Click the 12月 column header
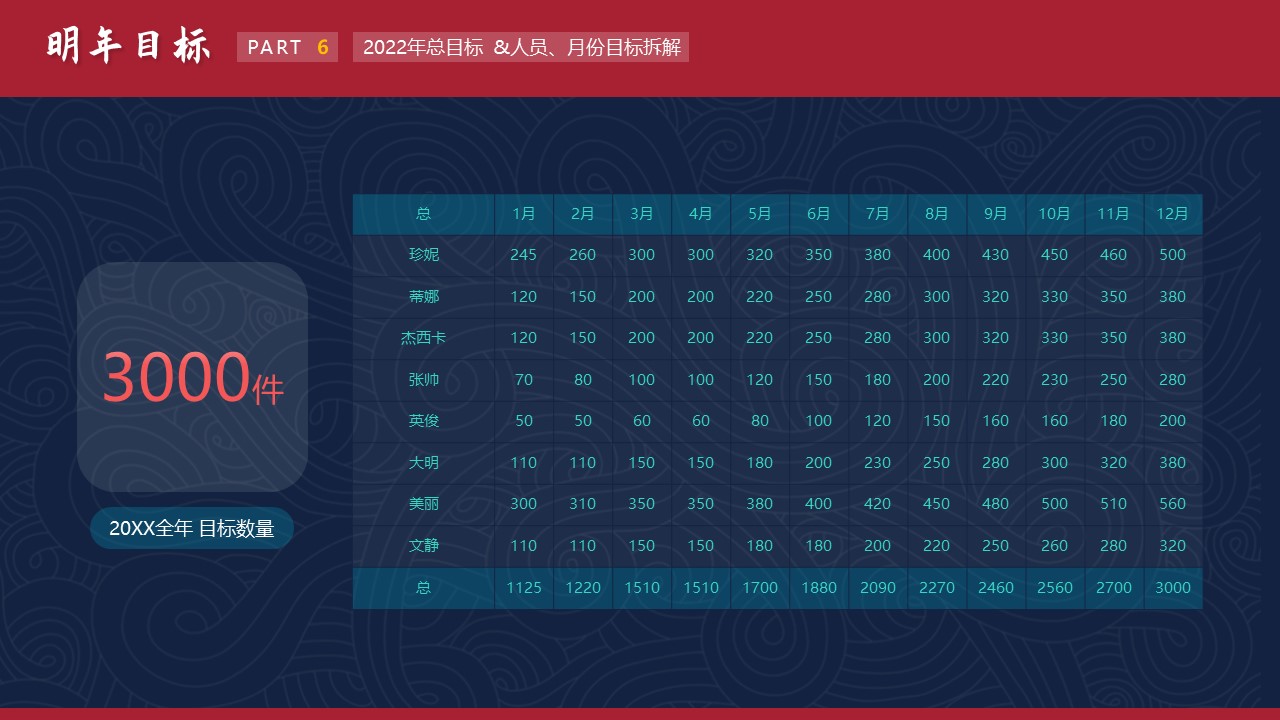This screenshot has width=1280, height=720. 1173,213
